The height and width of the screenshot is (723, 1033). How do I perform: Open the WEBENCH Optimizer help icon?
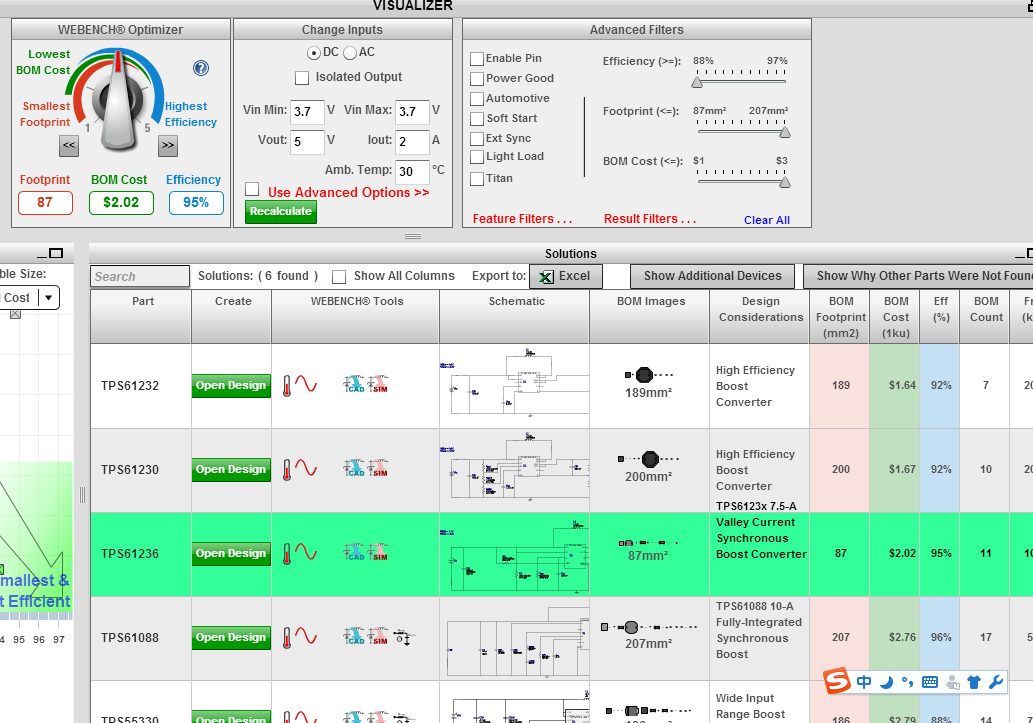click(x=201, y=68)
